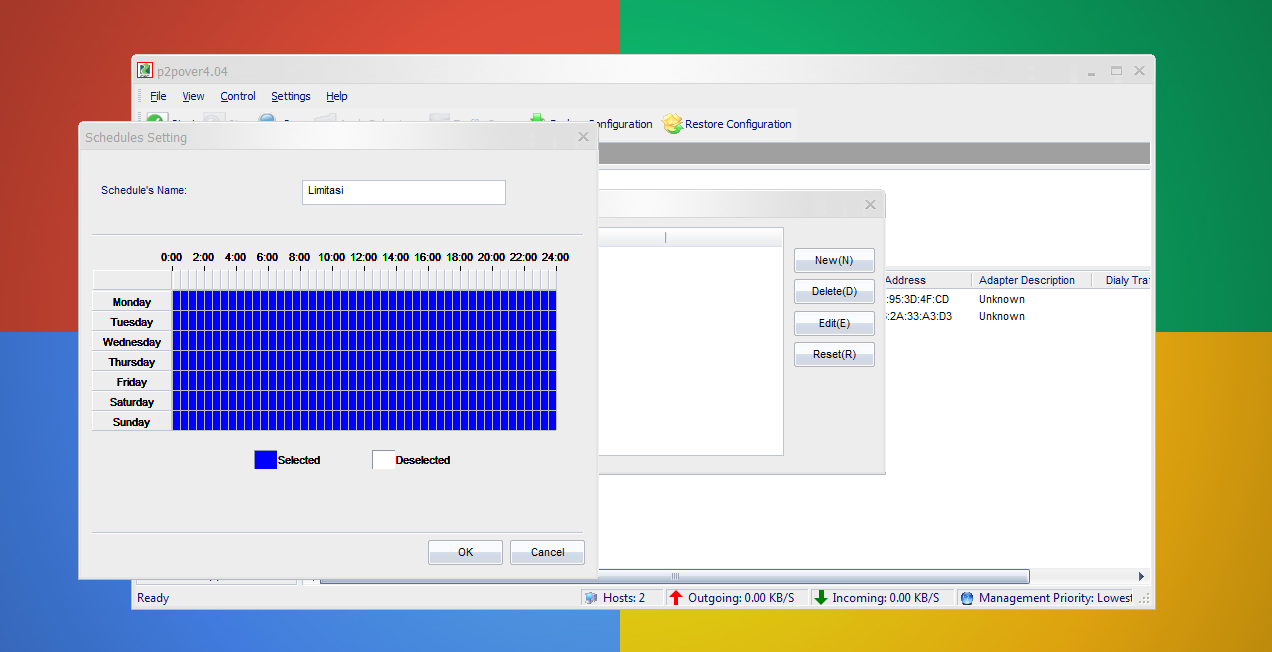Click the Hosts computer icon in status bar
The image size is (1272, 652).
point(591,598)
